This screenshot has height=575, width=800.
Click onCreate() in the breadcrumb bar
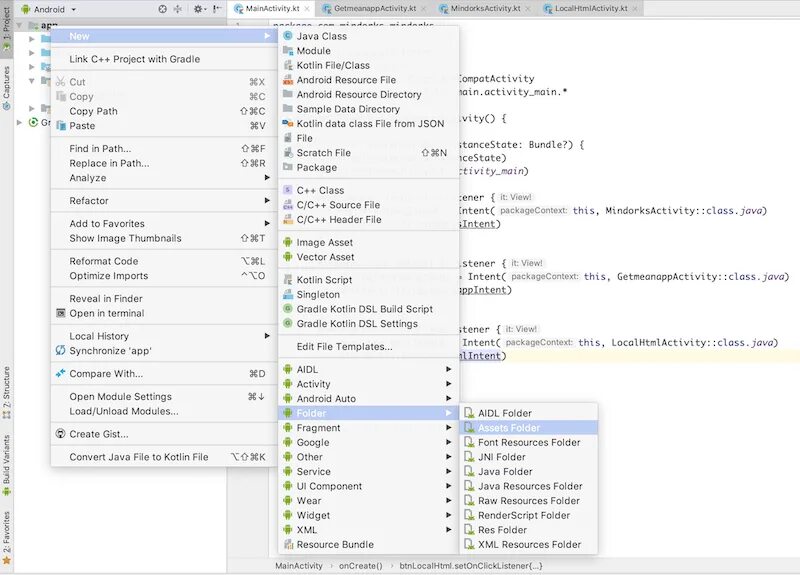coord(360,565)
